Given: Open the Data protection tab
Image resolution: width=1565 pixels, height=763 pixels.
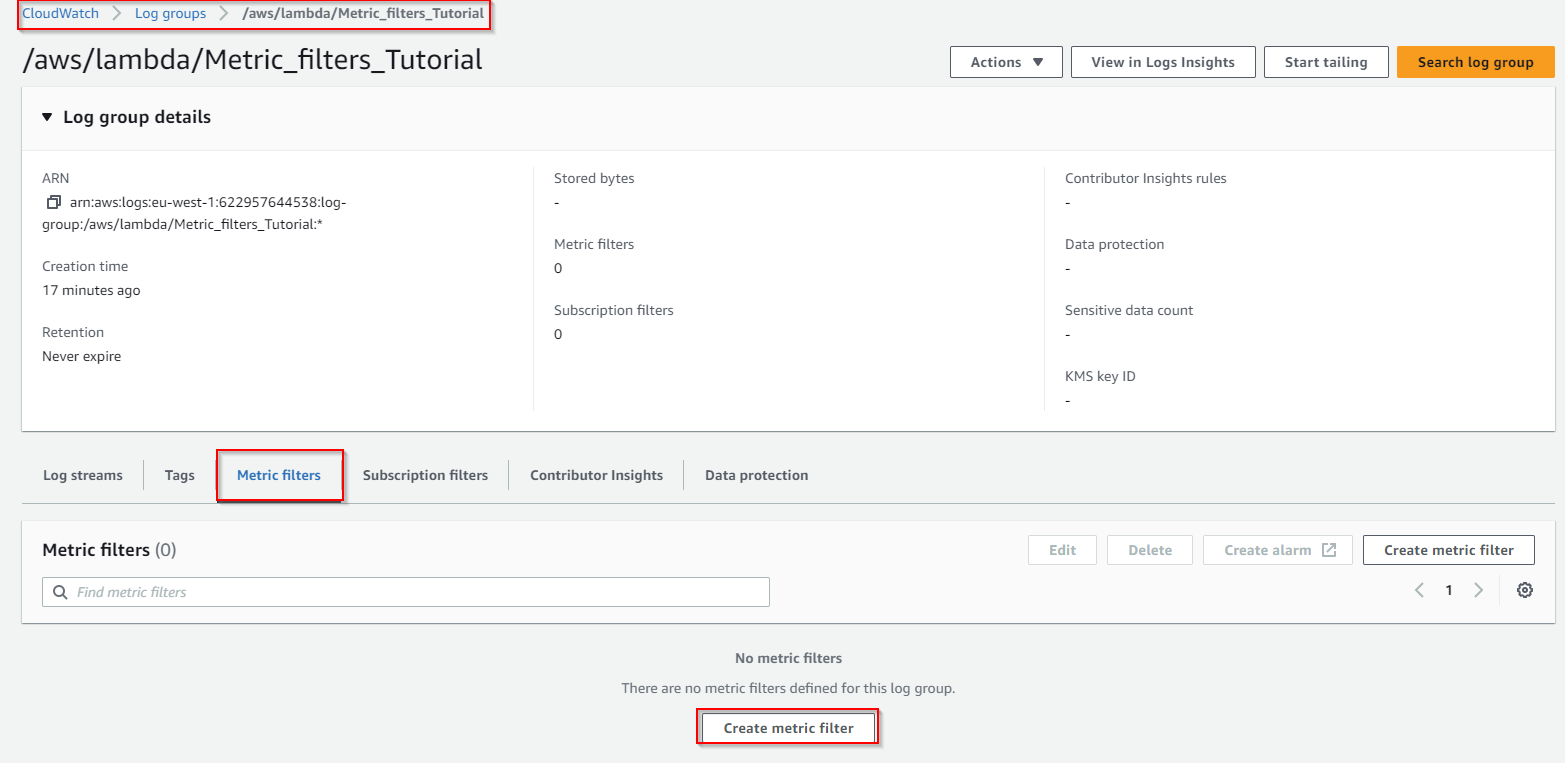Looking at the screenshot, I should pyautogui.click(x=756, y=475).
